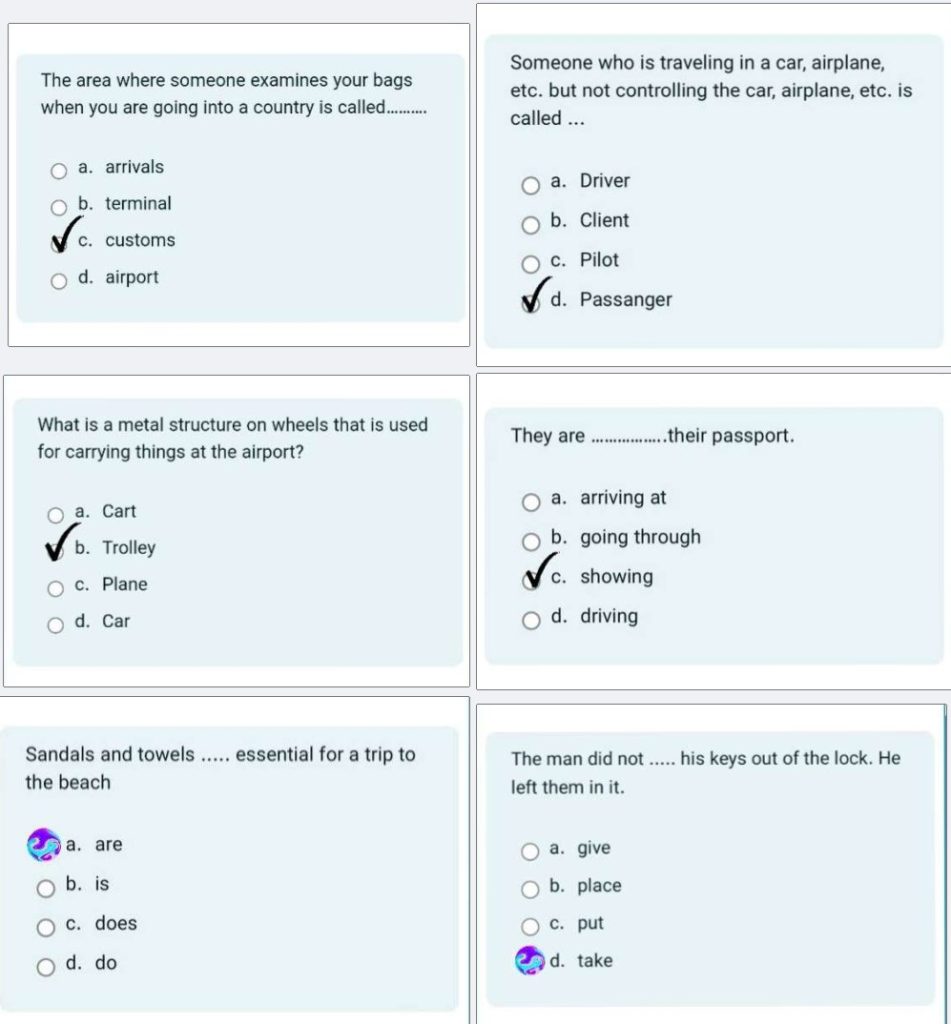Image resolution: width=951 pixels, height=1024 pixels.
Task: Choose 'Pilot' as the answer
Action: point(530,264)
